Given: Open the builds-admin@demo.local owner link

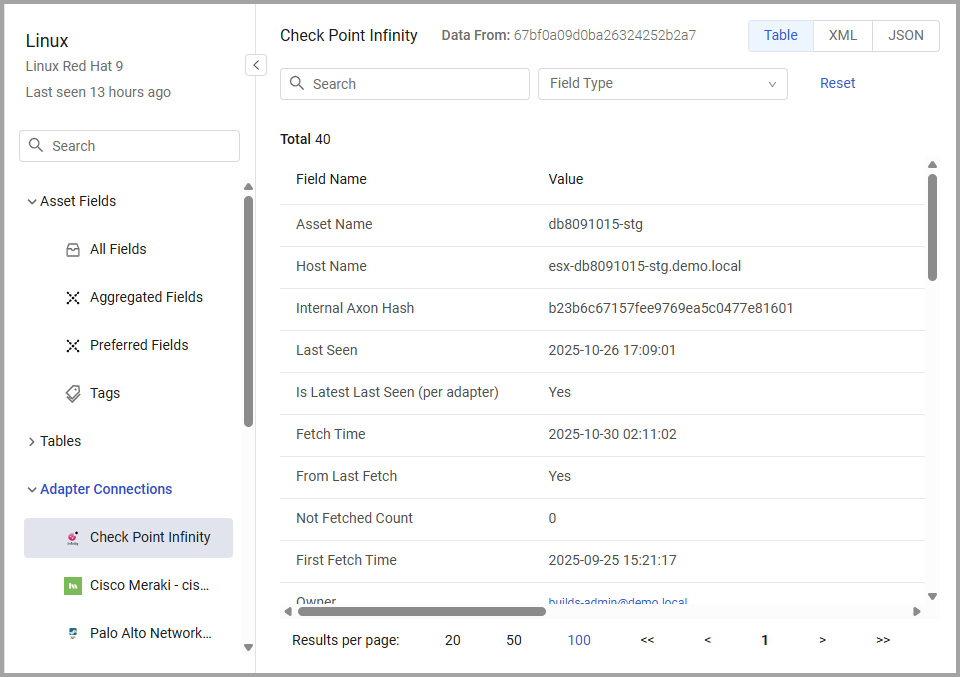Looking at the screenshot, I should click(617, 601).
